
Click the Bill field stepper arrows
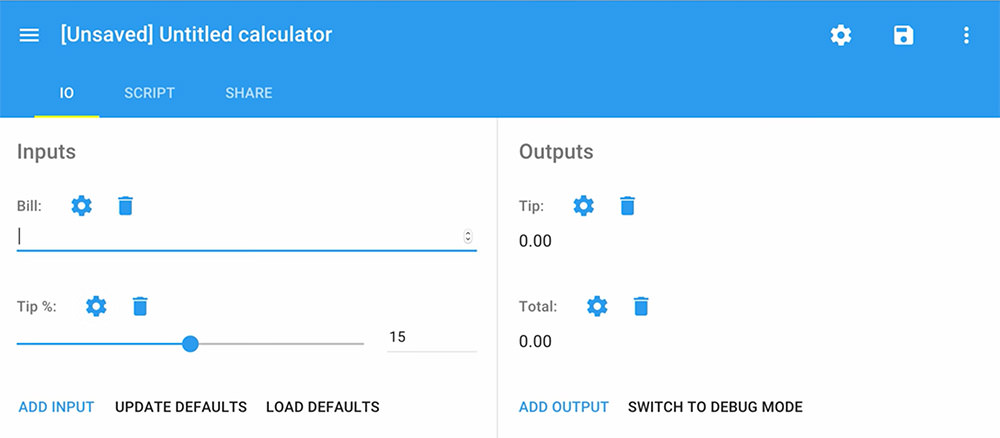click(468, 237)
